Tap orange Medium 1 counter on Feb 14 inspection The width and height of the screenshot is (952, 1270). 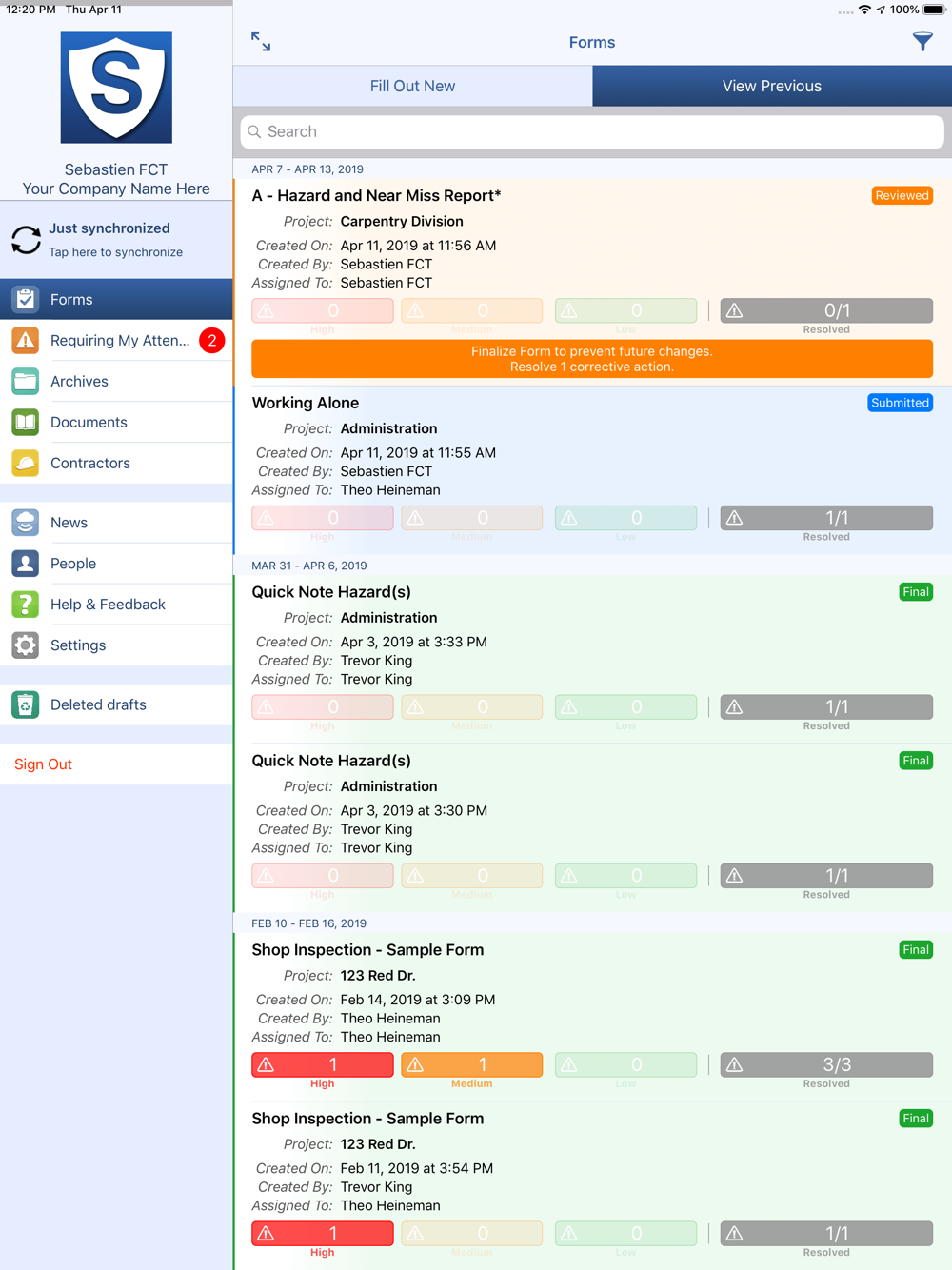(472, 1064)
